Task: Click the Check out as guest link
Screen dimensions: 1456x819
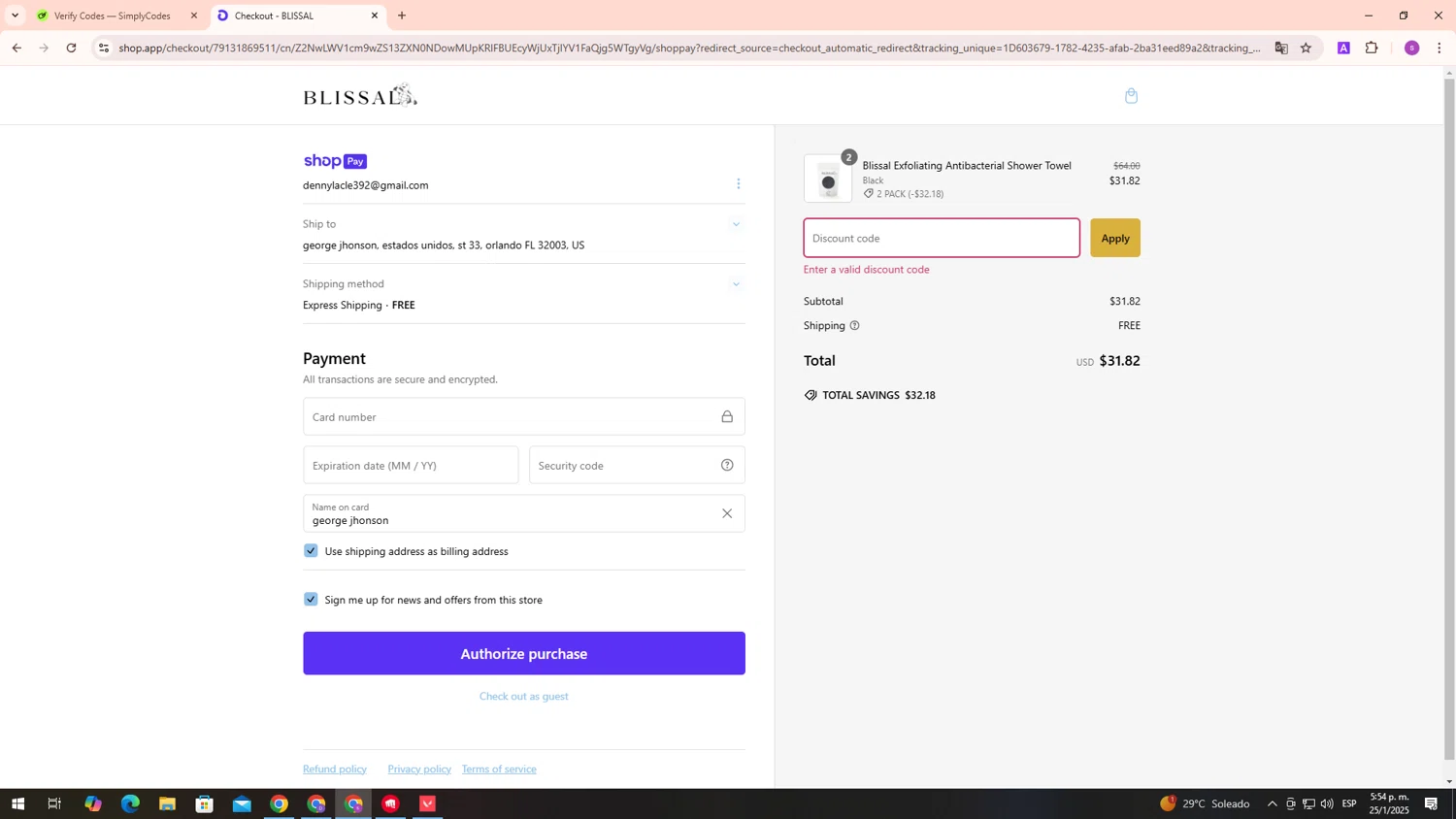Action: pyautogui.click(x=524, y=696)
